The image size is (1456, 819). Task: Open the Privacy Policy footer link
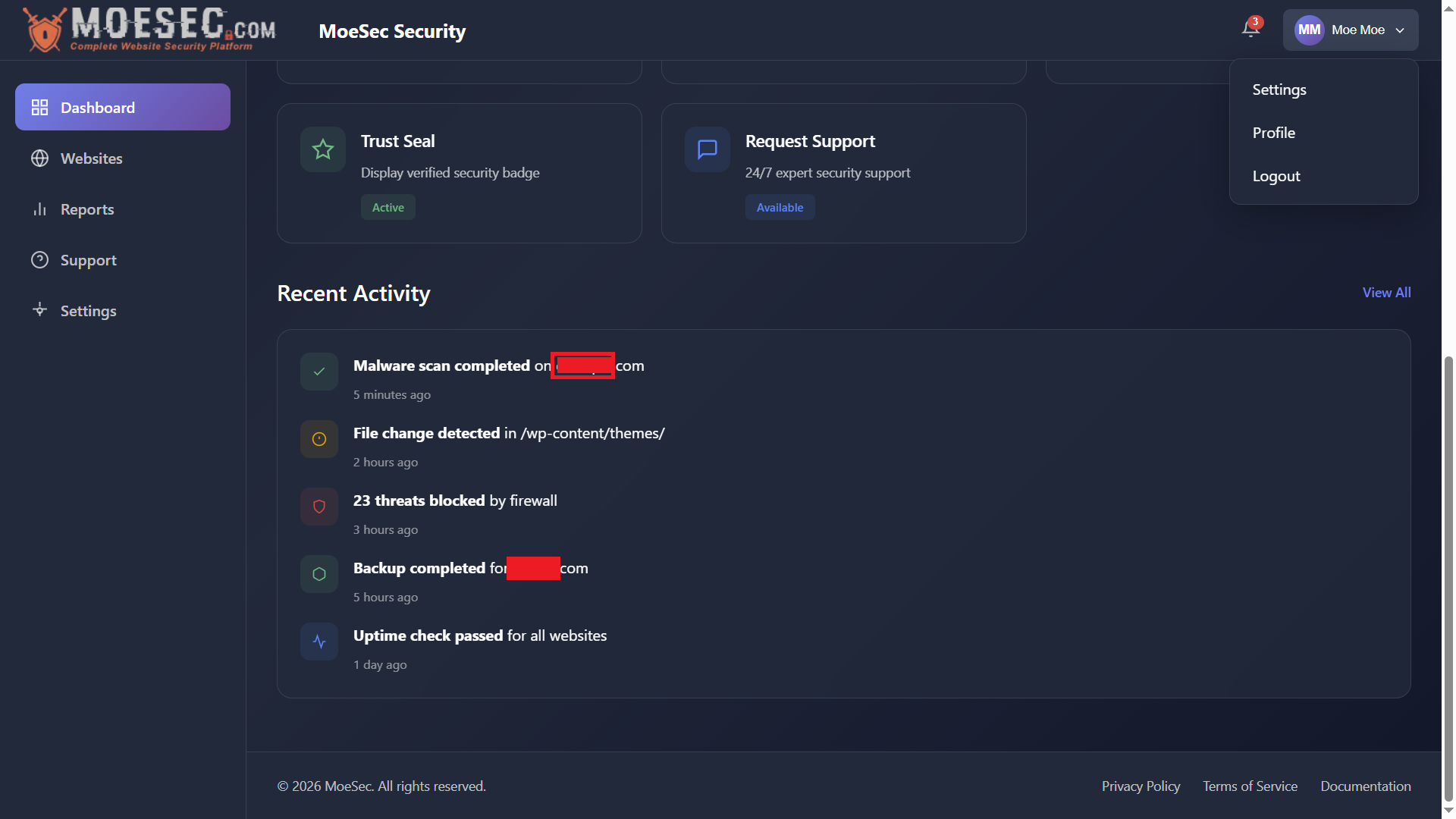pyautogui.click(x=1141, y=786)
